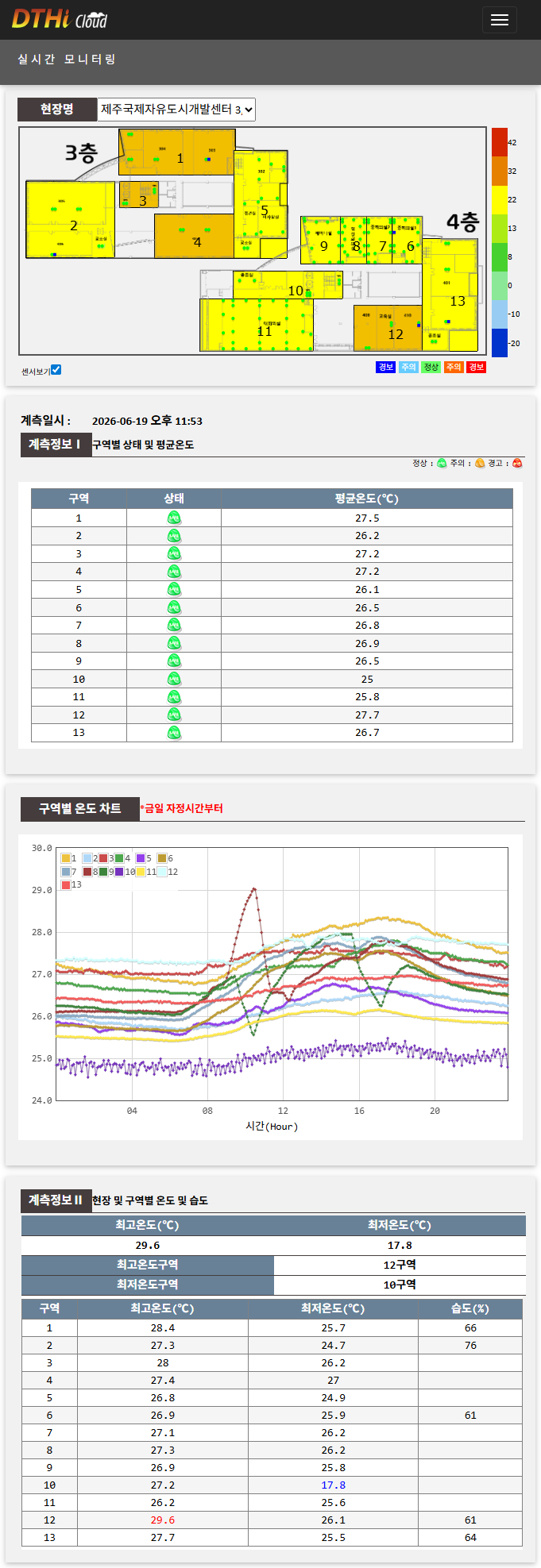541x1568 pixels.
Task: Click the DTHi Cloud logo
Action: (x=60, y=19)
